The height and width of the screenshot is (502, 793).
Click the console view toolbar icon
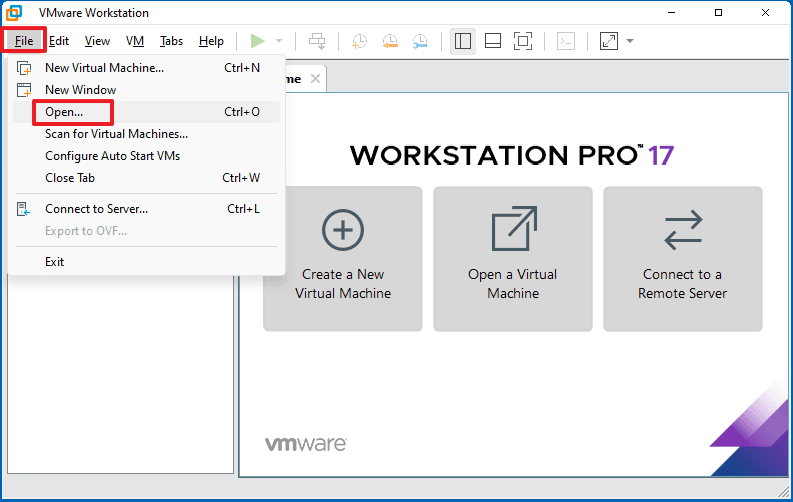tap(566, 41)
